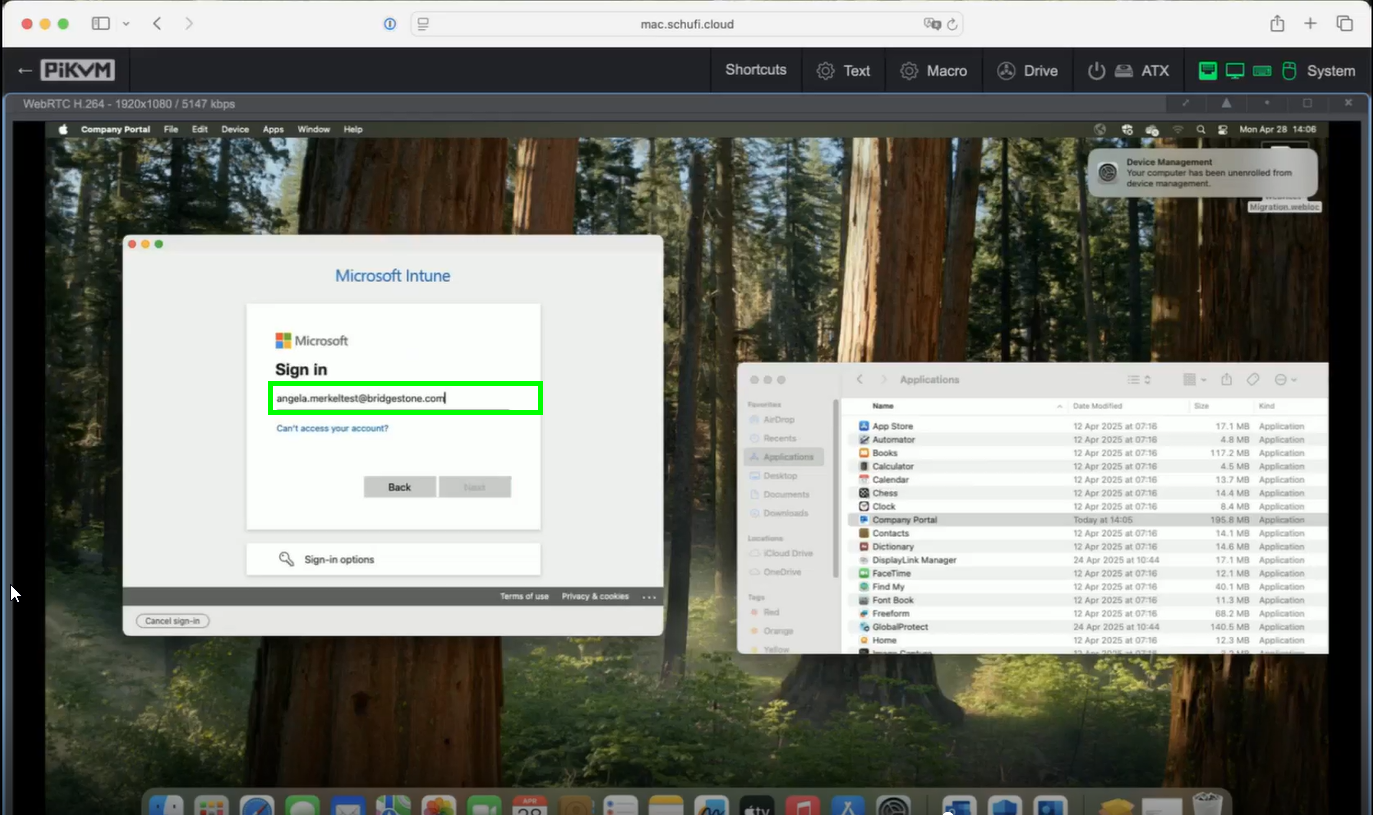Open the Window menu in the remote menu bar

click(x=314, y=129)
